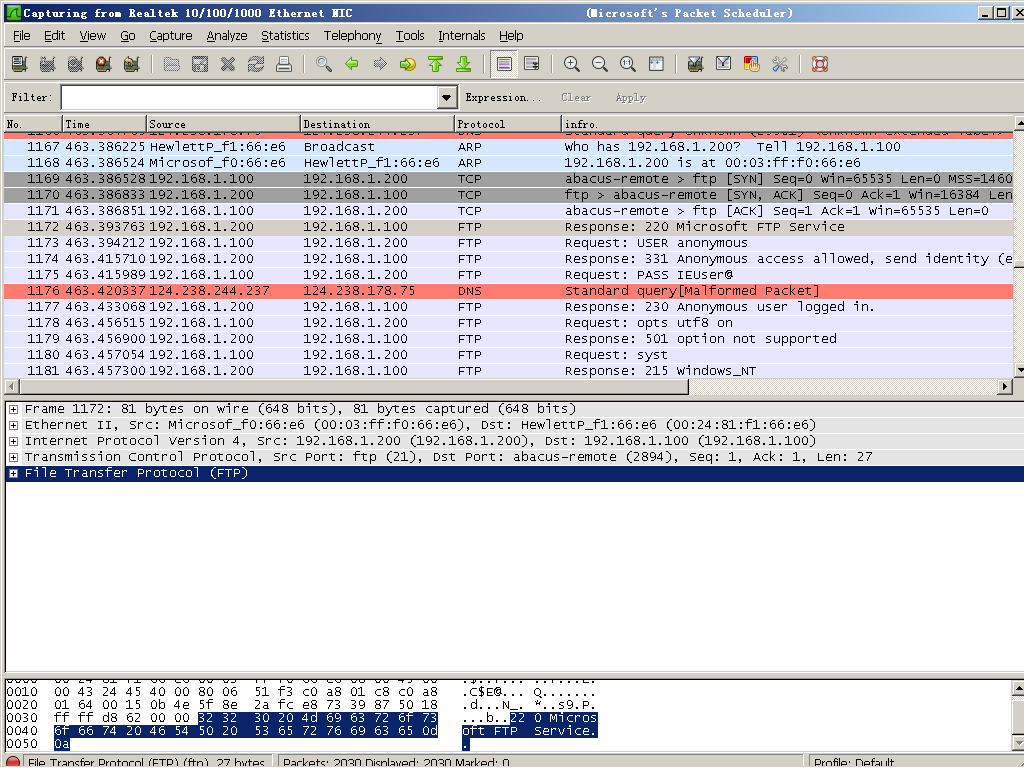Image resolution: width=1024 pixels, height=768 pixels.
Task: Open the View menu
Action: coord(92,36)
